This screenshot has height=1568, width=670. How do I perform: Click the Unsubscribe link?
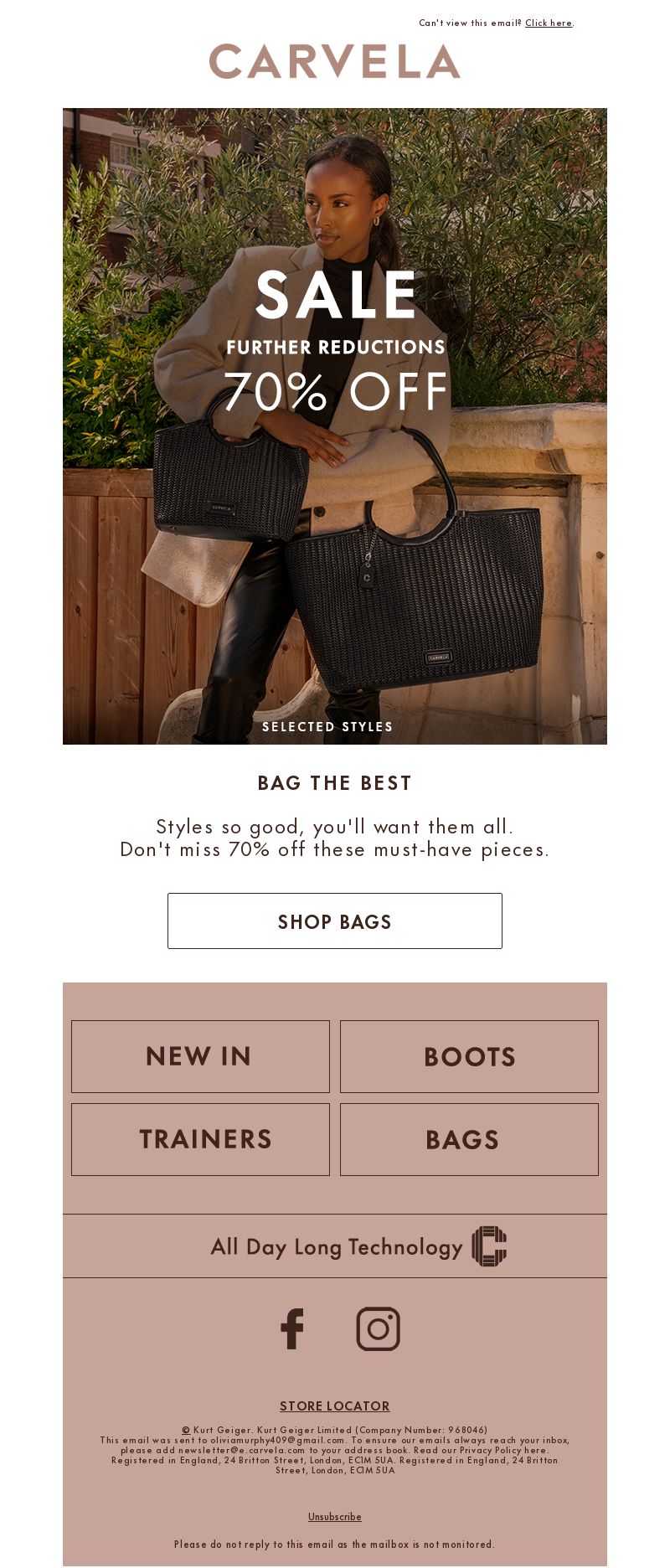[335, 1516]
